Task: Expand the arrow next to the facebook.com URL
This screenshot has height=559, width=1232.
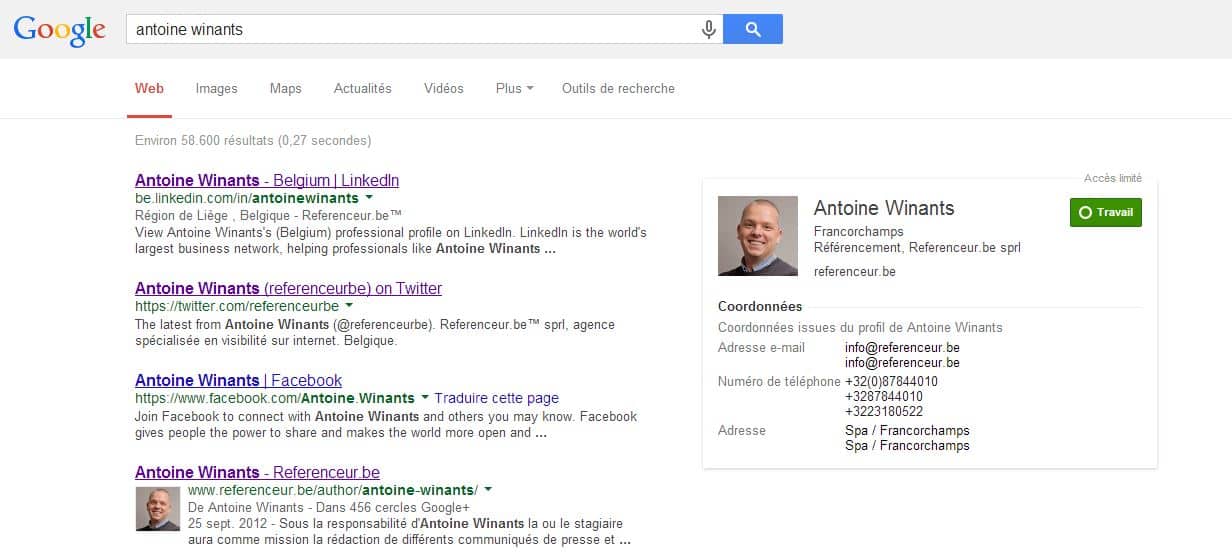Action: coord(425,398)
